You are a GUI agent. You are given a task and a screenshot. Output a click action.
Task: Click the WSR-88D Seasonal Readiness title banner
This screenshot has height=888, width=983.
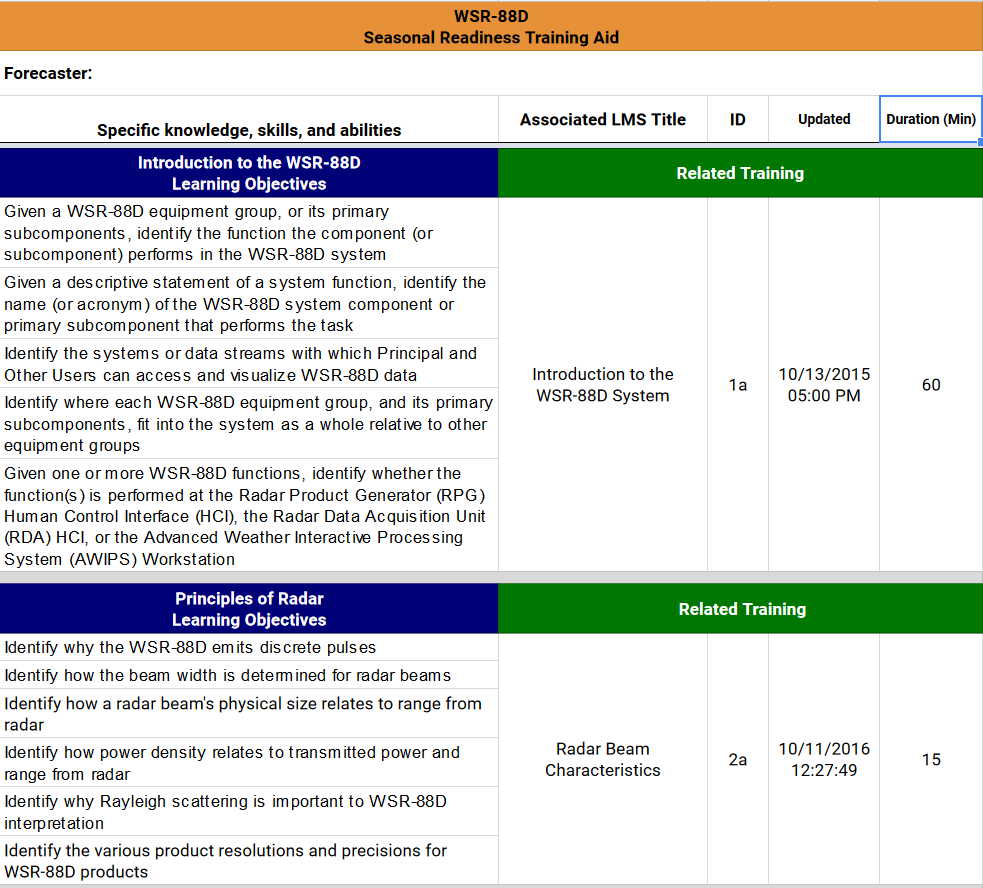[x=491, y=26]
